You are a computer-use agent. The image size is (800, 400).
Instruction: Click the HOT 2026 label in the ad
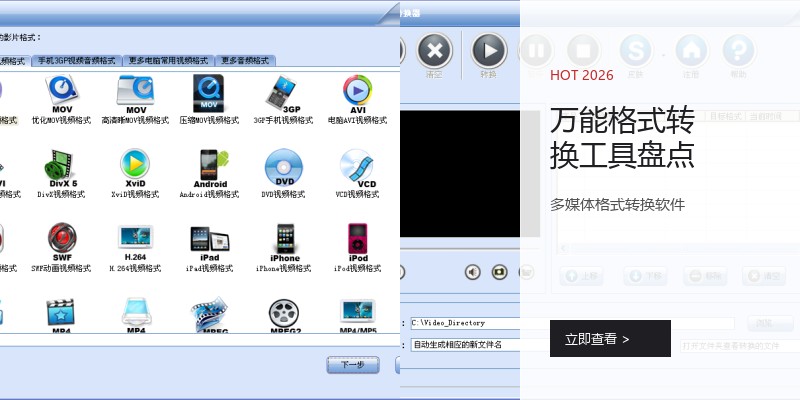point(582,76)
